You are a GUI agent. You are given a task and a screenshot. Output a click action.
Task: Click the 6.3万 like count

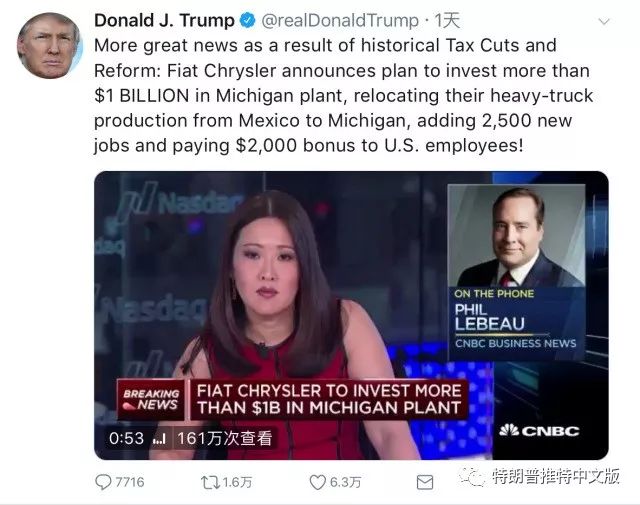(x=345, y=483)
